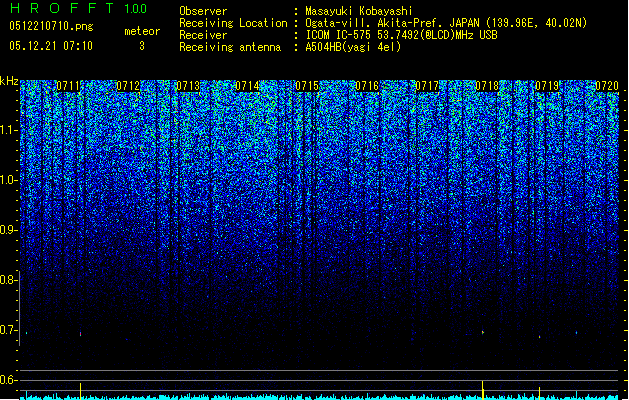Click the HROFFT 1.0.0 title text
The image size is (629, 400).
pyautogui.click(x=79, y=8)
